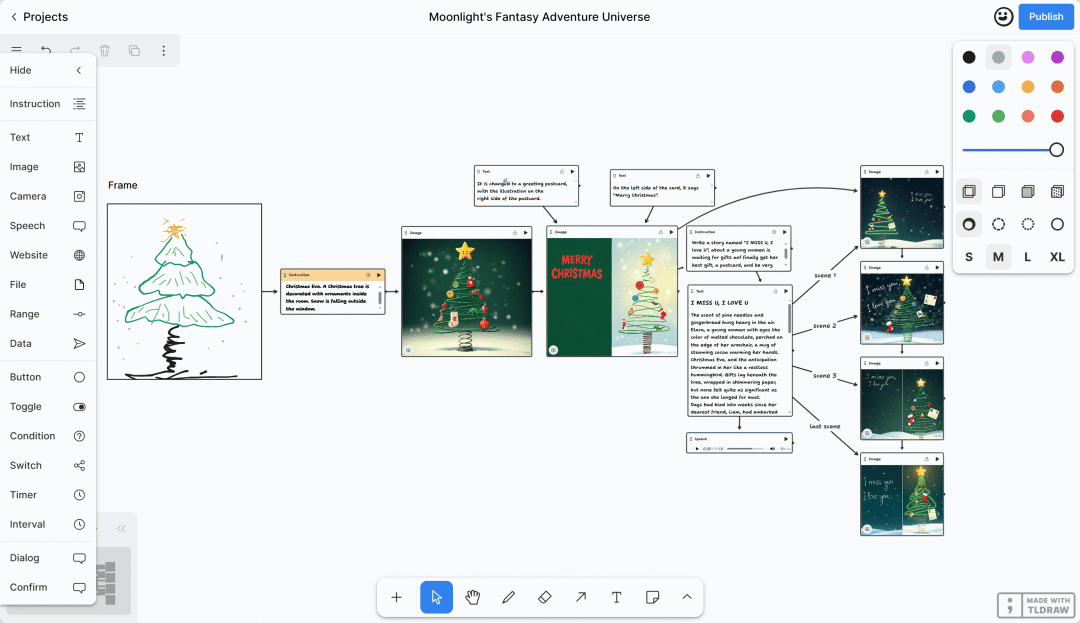
Task: Delete the selected shape with trash icon
Action: pyautogui.click(x=105, y=50)
